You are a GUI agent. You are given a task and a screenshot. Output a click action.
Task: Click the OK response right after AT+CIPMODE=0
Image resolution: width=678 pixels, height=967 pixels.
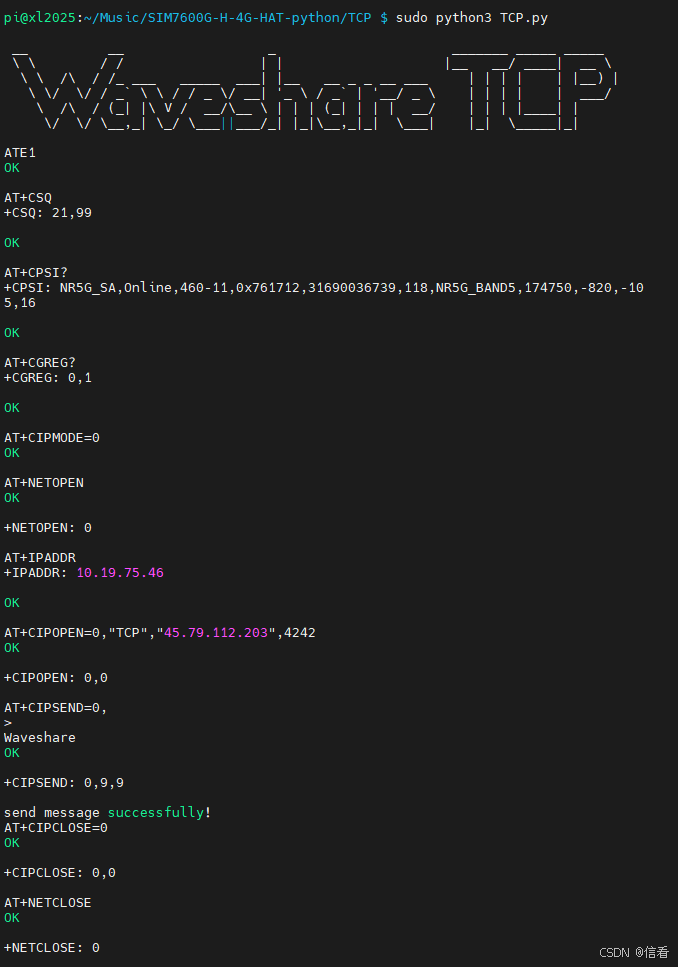(12, 453)
